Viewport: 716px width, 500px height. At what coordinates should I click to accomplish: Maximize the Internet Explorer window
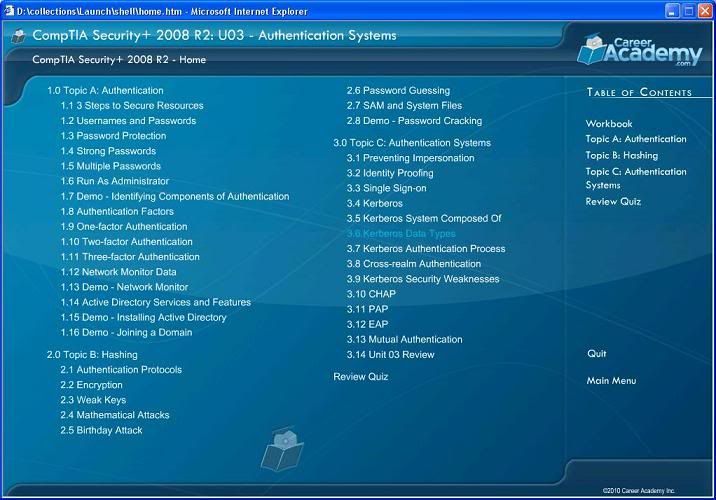(689, 11)
